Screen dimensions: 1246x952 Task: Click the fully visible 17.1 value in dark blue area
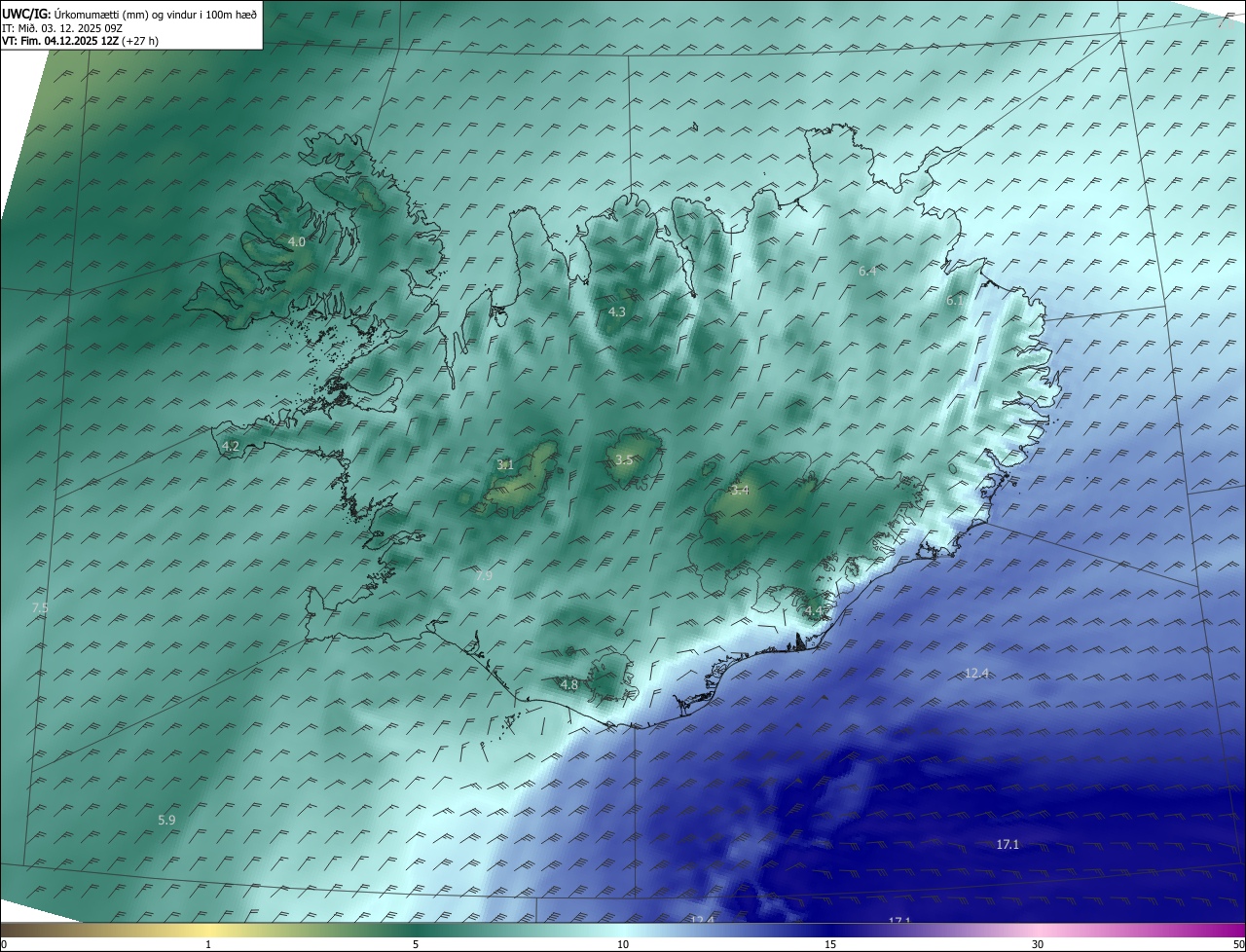pyautogui.click(x=1008, y=844)
